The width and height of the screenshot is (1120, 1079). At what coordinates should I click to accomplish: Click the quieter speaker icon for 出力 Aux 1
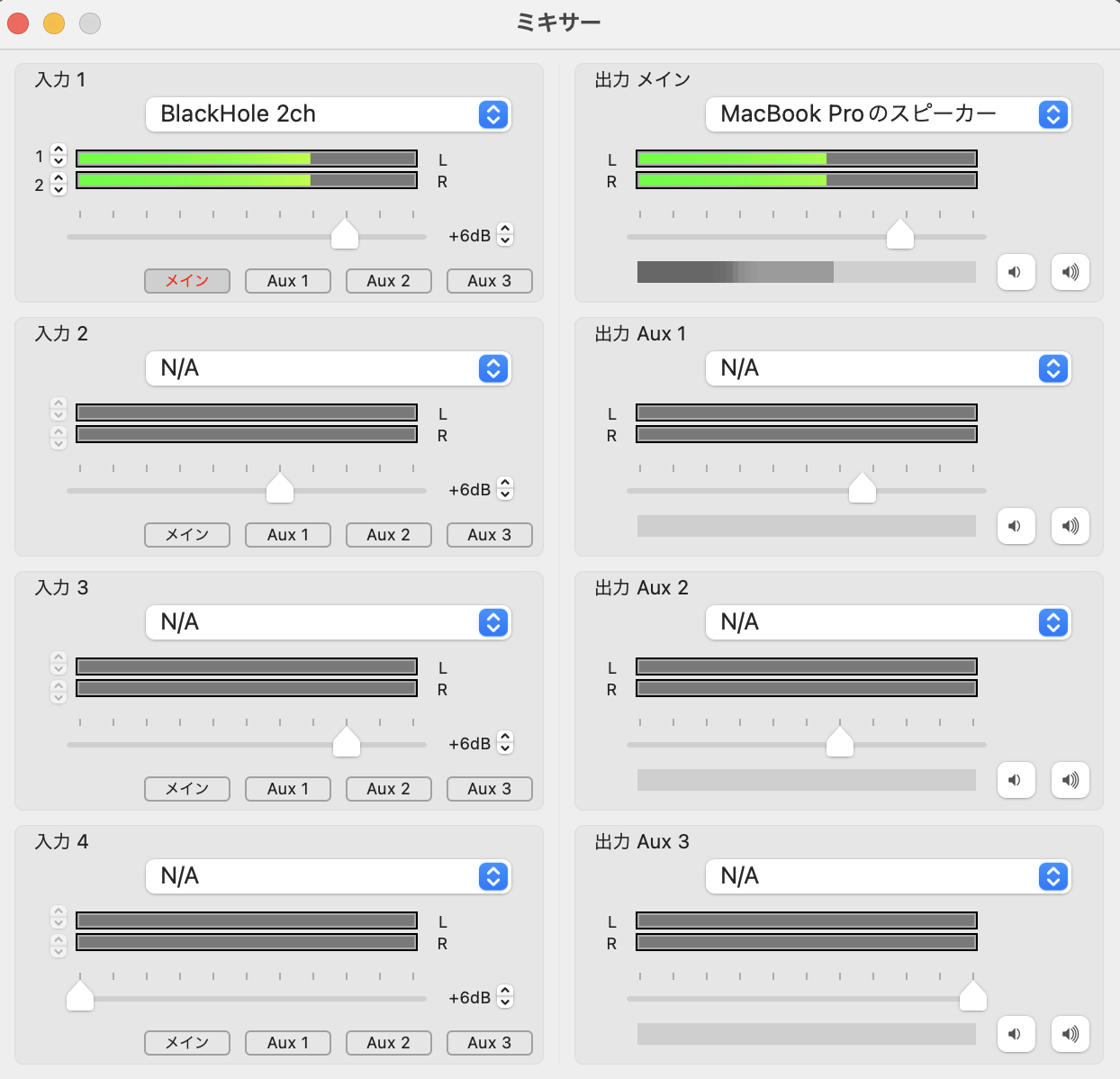coord(1016,526)
